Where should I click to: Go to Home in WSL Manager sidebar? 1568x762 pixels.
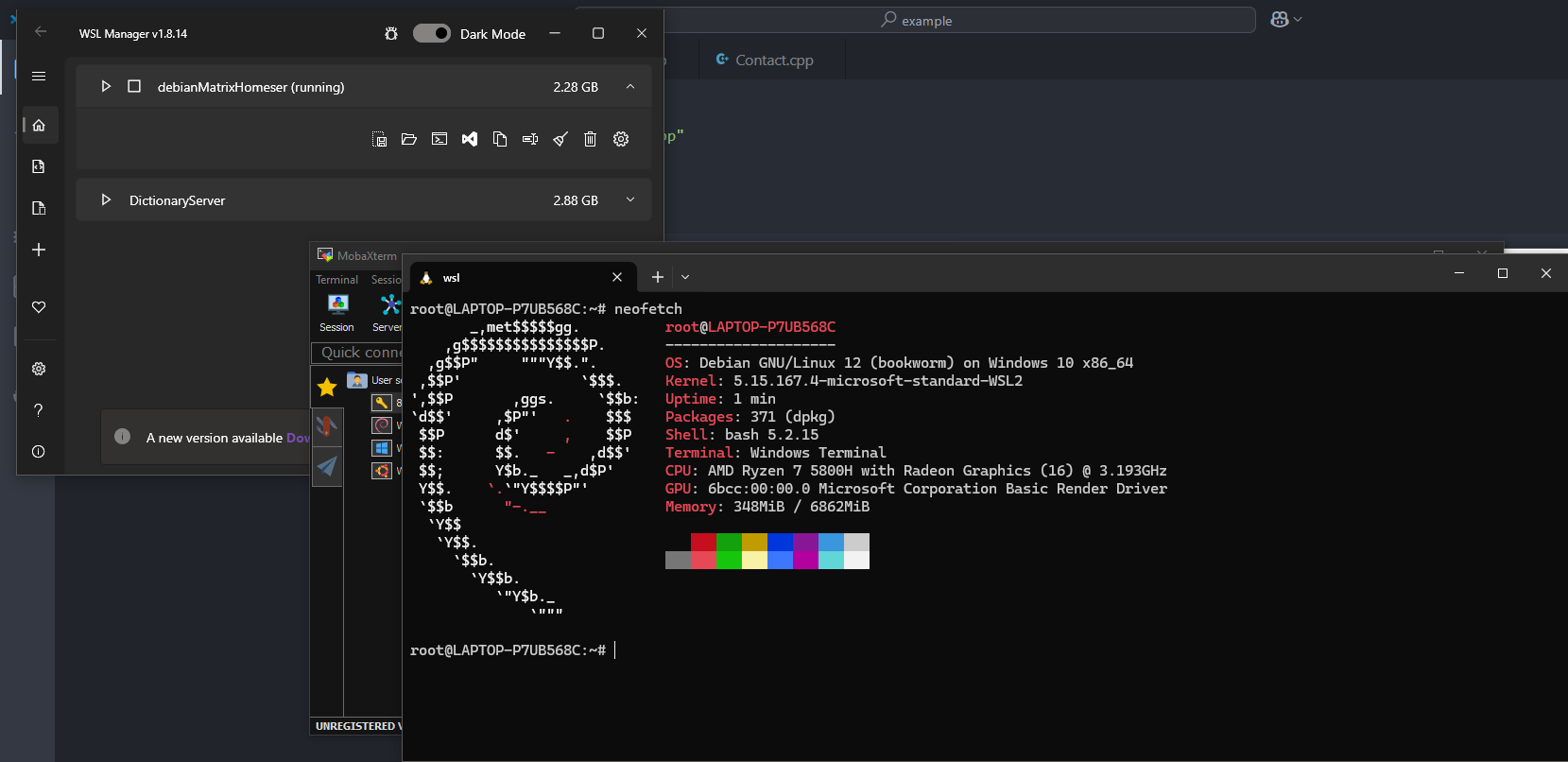click(39, 125)
